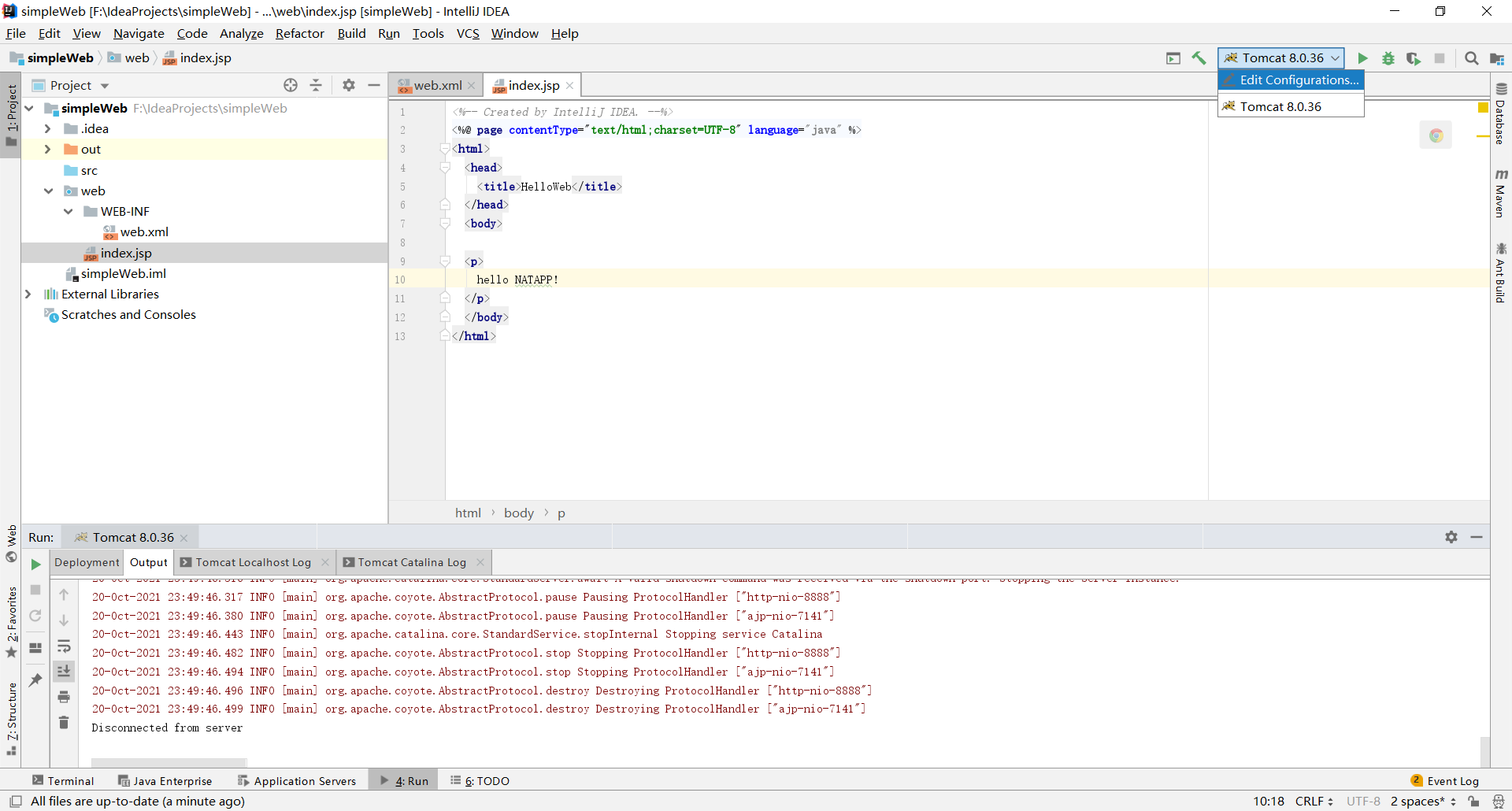
Task: Switch to Tomcat Catalina Log tab
Action: click(412, 562)
